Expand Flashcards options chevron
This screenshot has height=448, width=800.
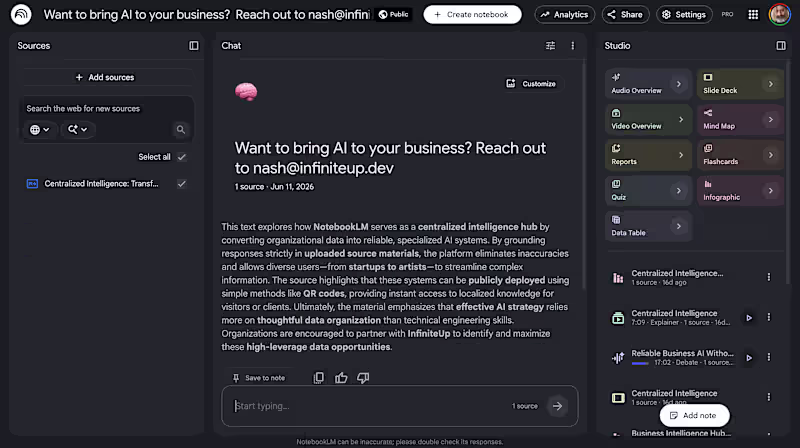770,155
